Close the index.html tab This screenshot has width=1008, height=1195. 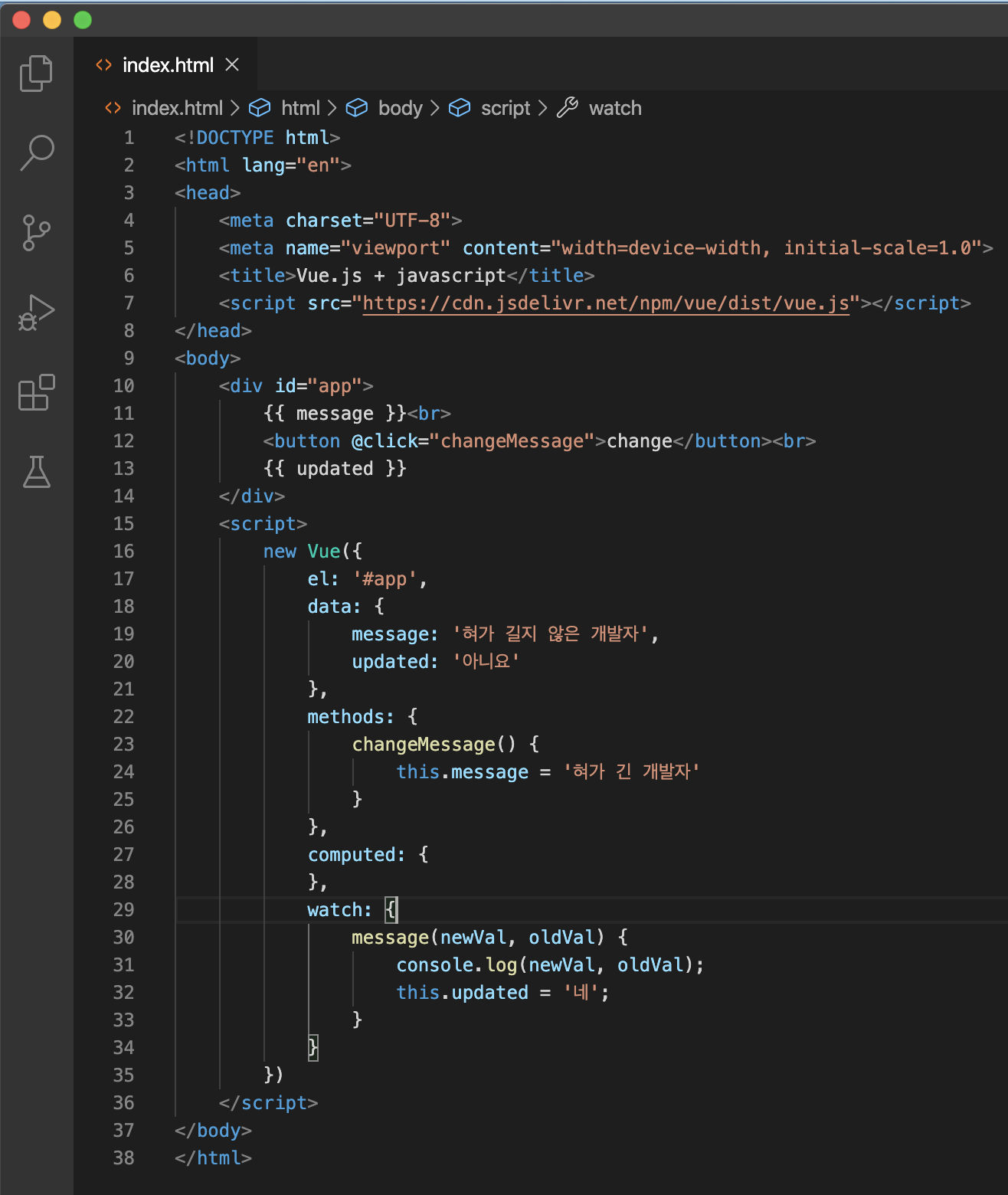click(232, 65)
